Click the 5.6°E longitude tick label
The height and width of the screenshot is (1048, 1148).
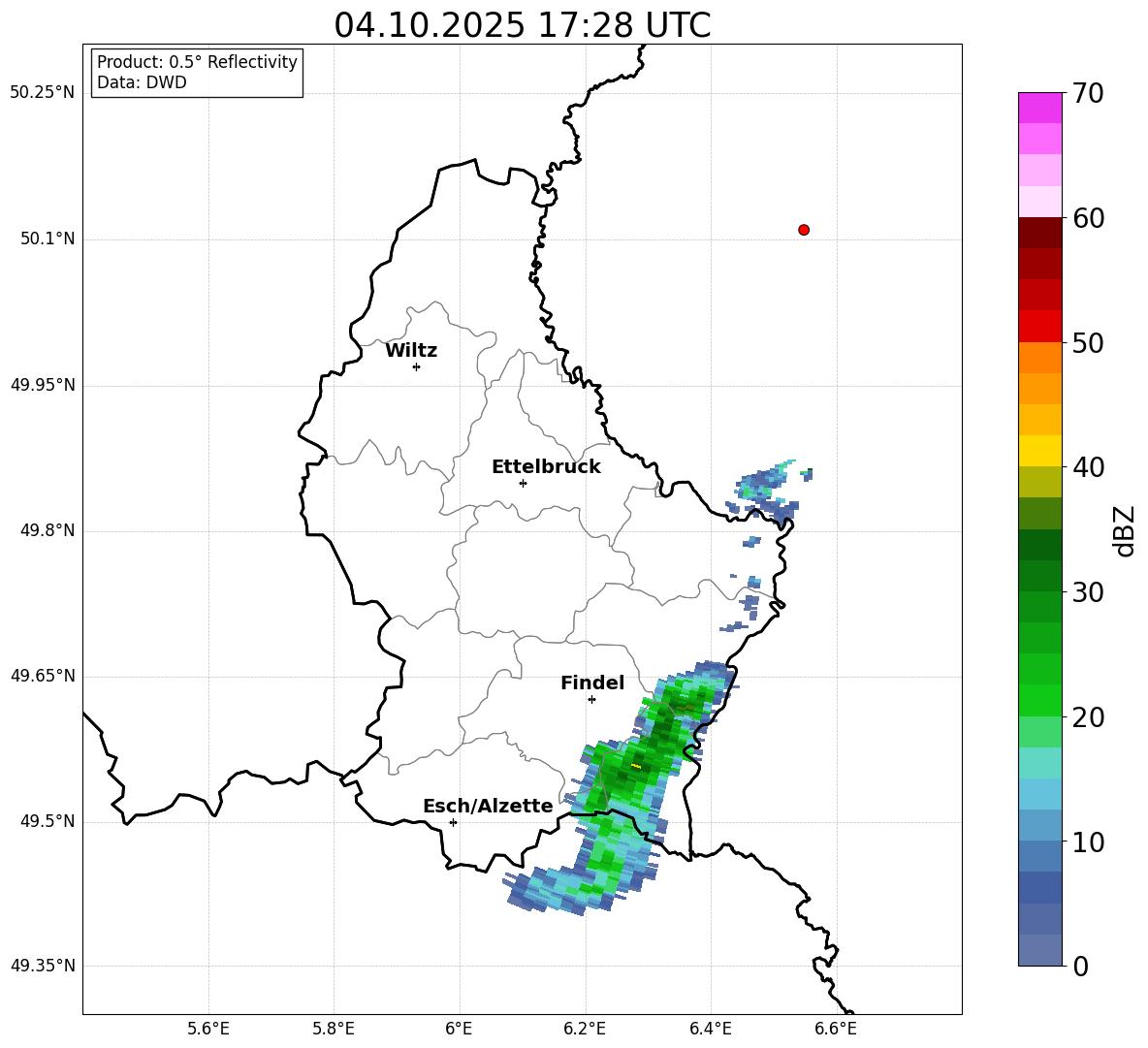208,1029
